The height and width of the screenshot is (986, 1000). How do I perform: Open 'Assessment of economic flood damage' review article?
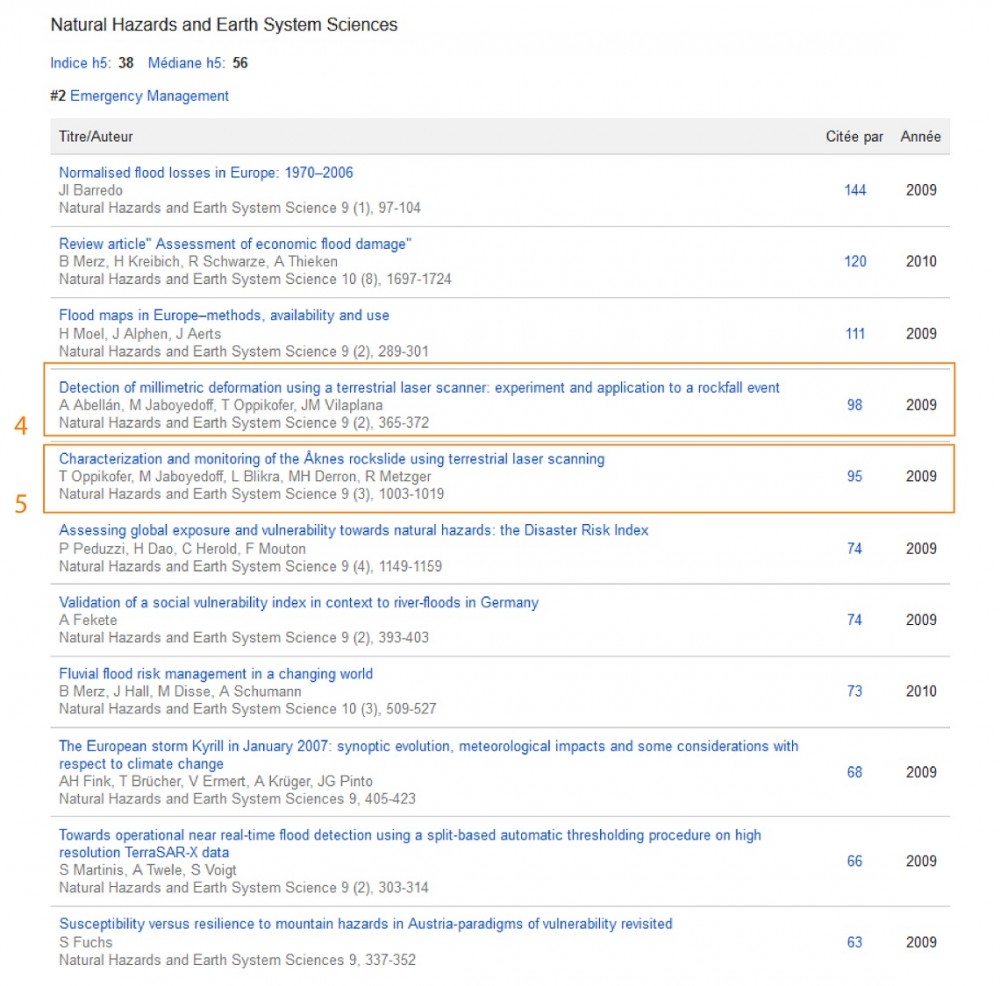[235, 244]
